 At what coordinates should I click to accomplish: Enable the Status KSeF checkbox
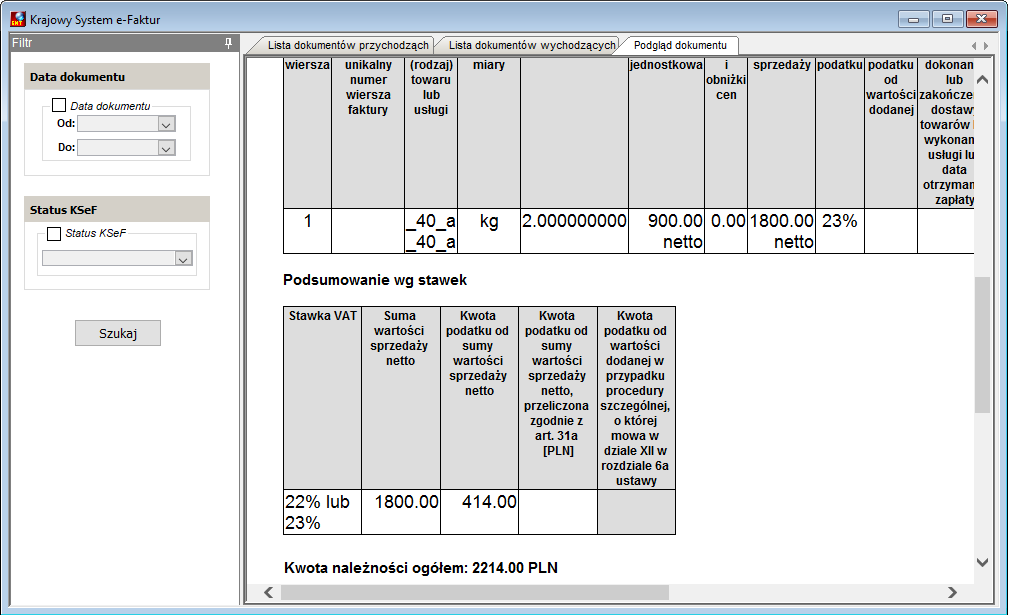tap(54, 234)
